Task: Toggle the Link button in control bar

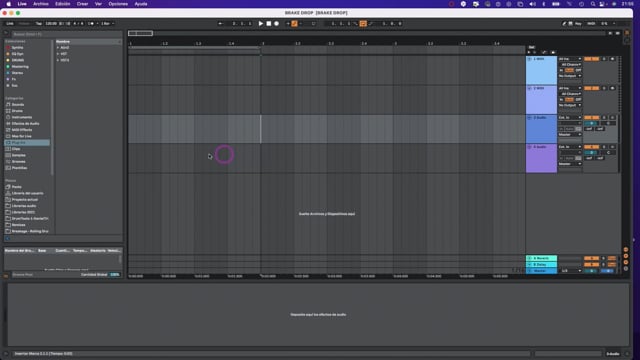Action: (10, 24)
